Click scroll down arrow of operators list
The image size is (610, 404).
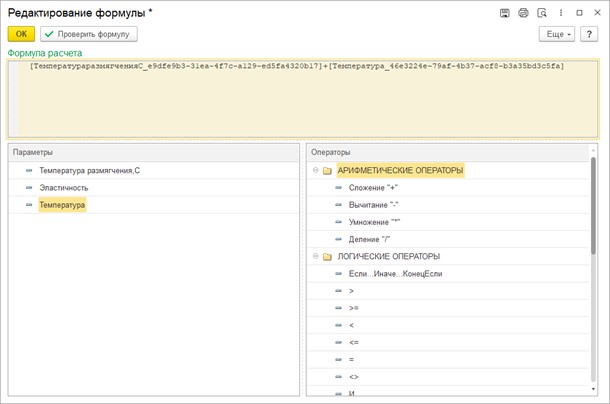click(x=593, y=389)
